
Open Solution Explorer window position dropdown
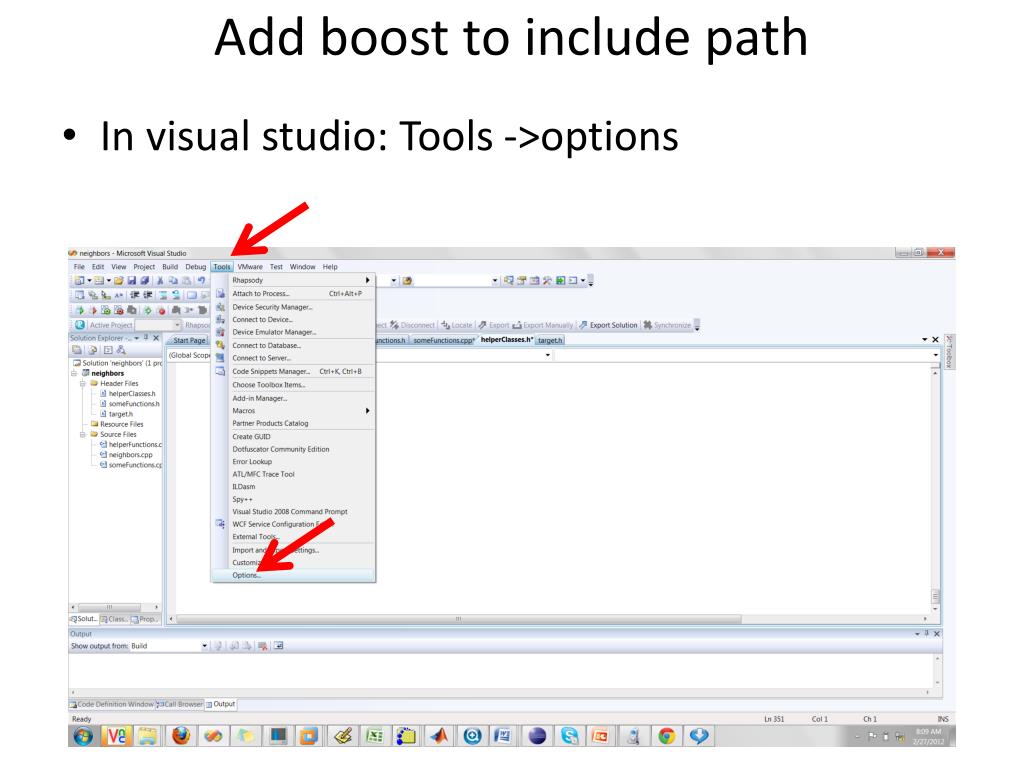point(136,338)
